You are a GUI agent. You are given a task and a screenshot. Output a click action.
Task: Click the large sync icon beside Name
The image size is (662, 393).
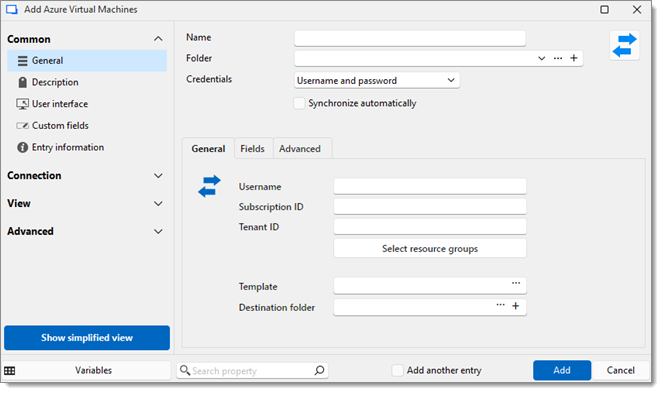point(624,46)
